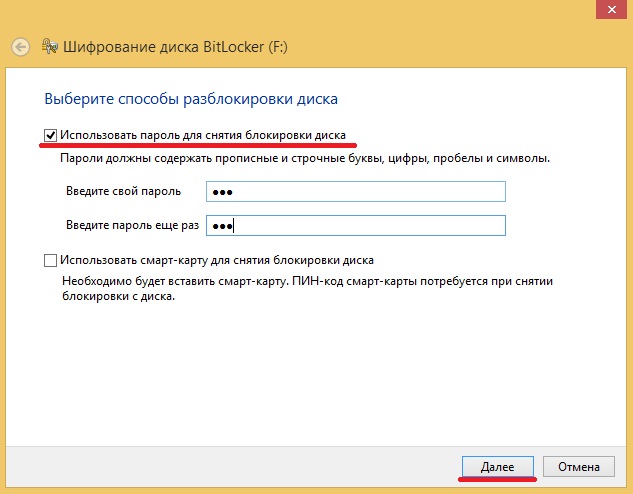633x494 pixels.
Task: Close the BitLocker window
Action: point(611,9)
